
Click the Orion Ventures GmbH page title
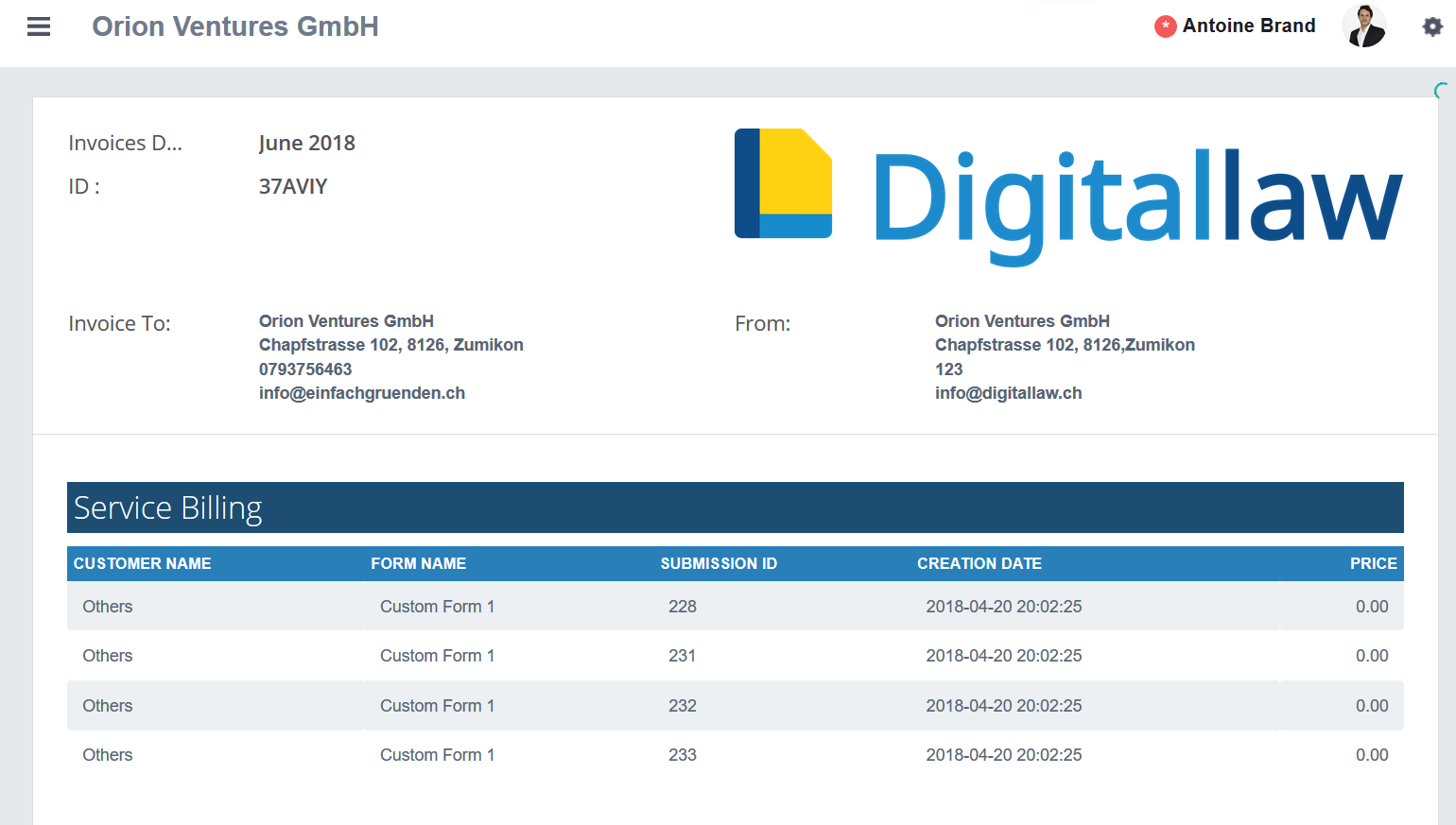pos(235,26)
